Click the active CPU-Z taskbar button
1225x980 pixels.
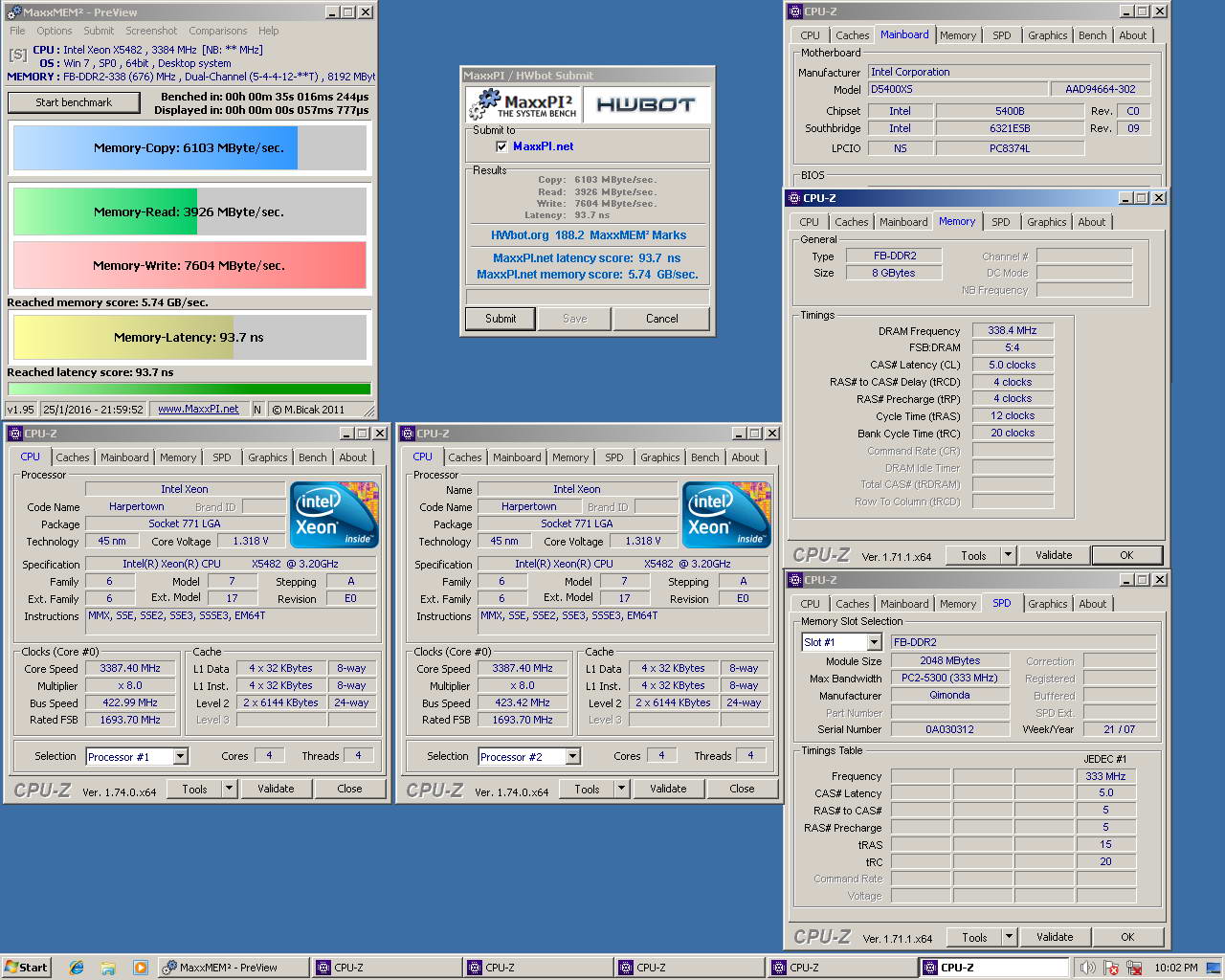[994, 968]
